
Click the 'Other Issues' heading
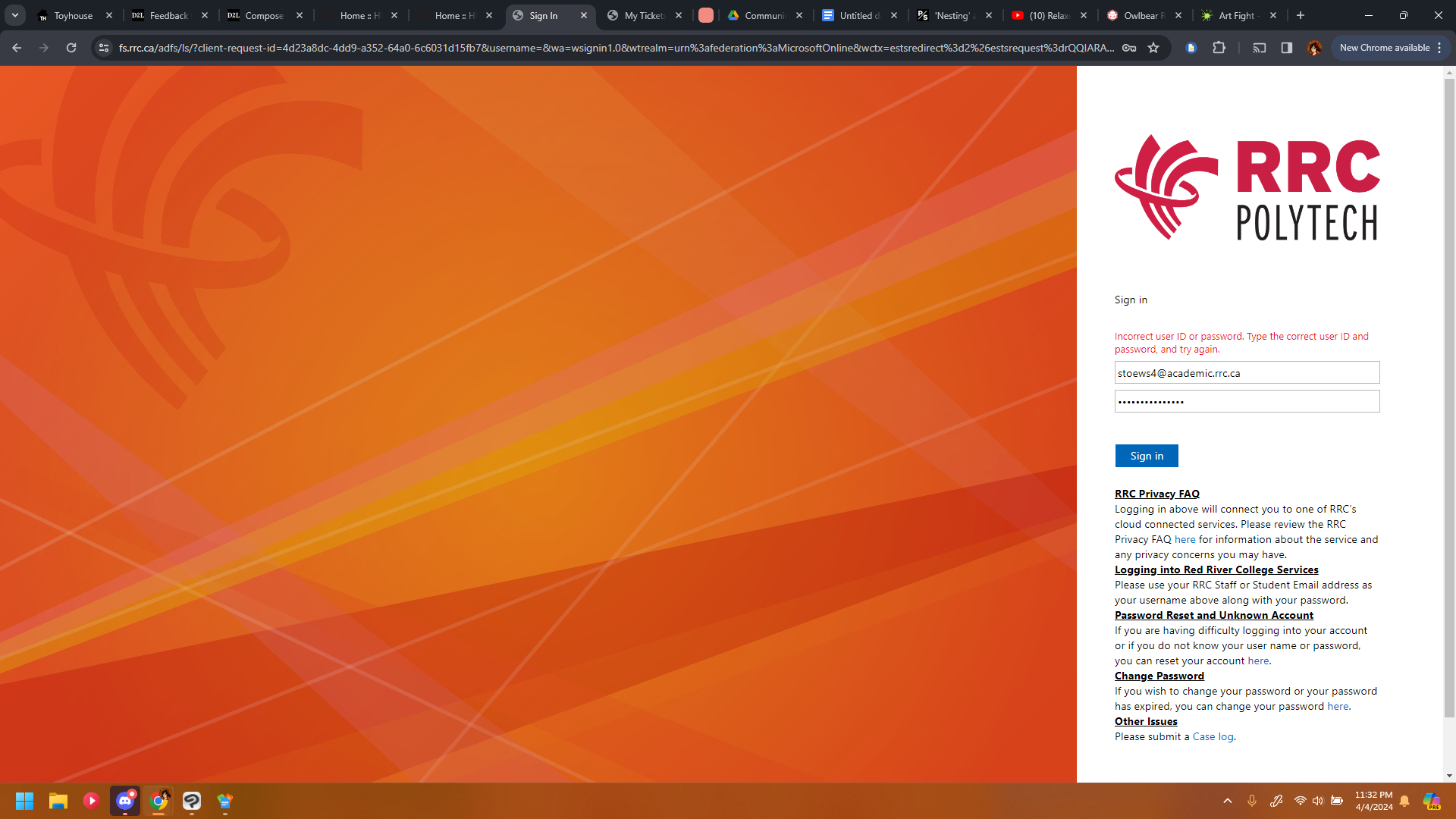click(x=1146, y=721)
